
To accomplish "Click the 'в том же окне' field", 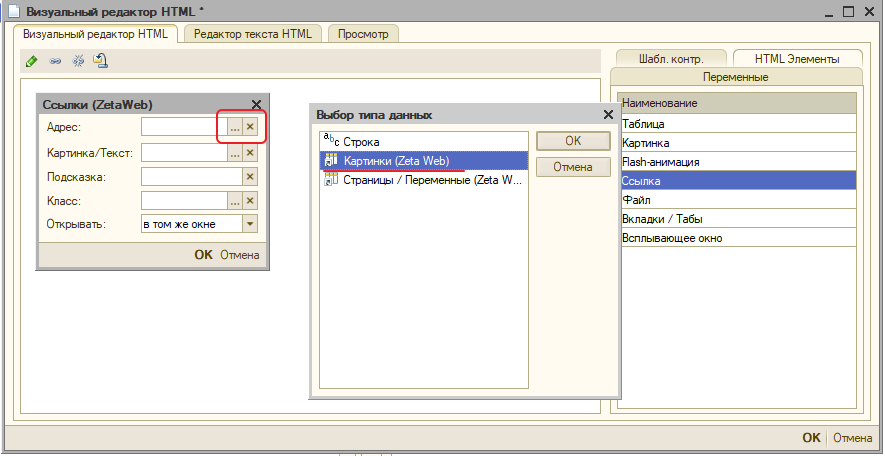I will click(192, 224).
